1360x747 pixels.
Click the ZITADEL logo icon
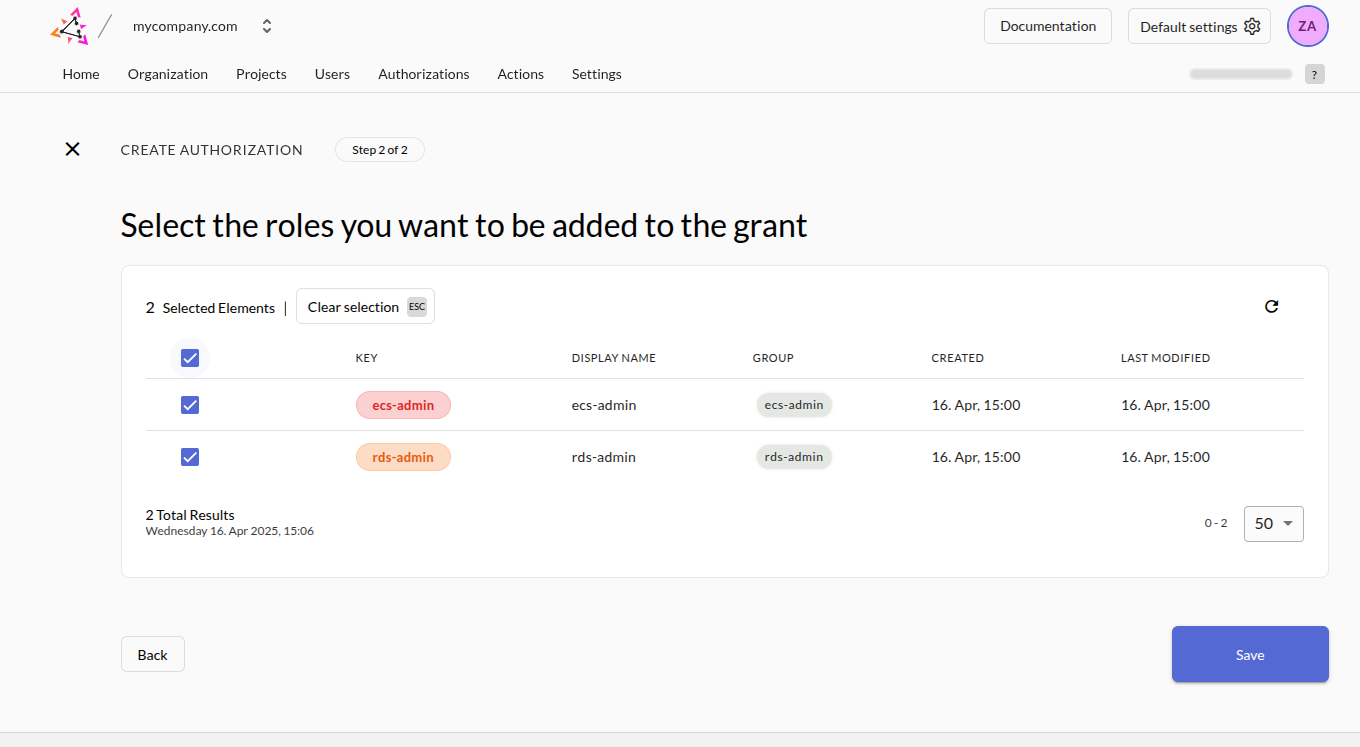69,27
